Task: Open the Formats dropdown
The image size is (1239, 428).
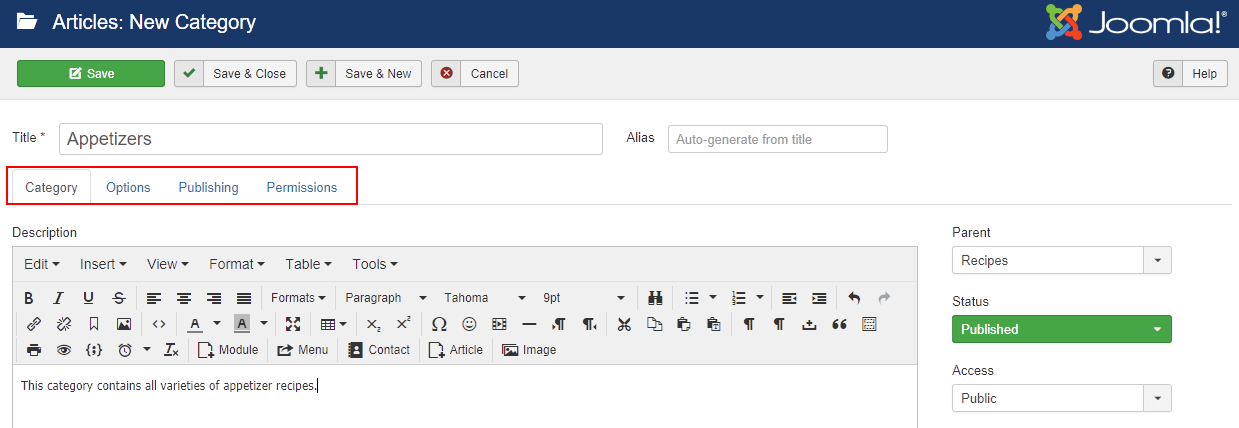Action: tap(299, 298)
